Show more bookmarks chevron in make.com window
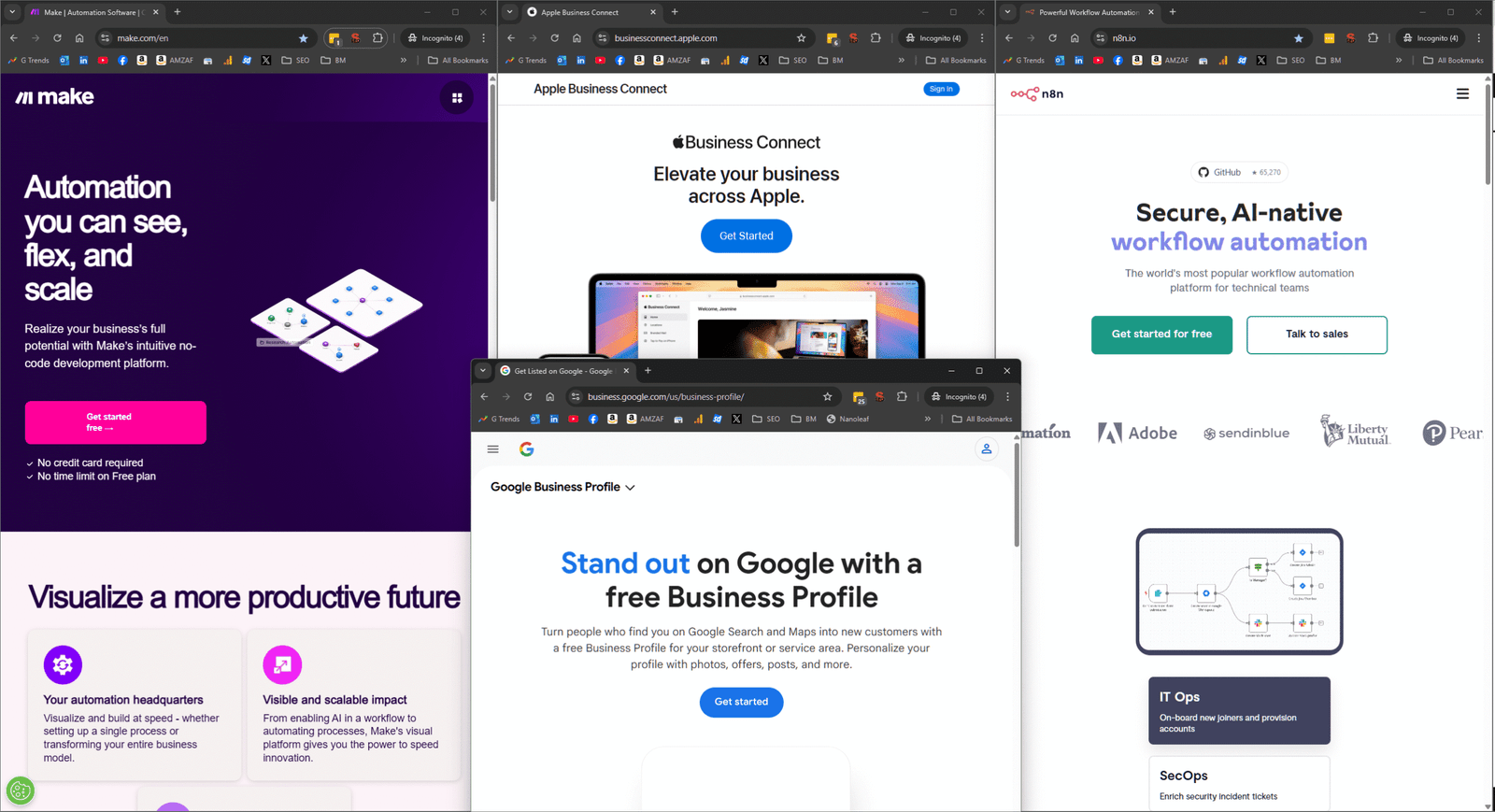1495x812 pixels. tap(404, 60)
